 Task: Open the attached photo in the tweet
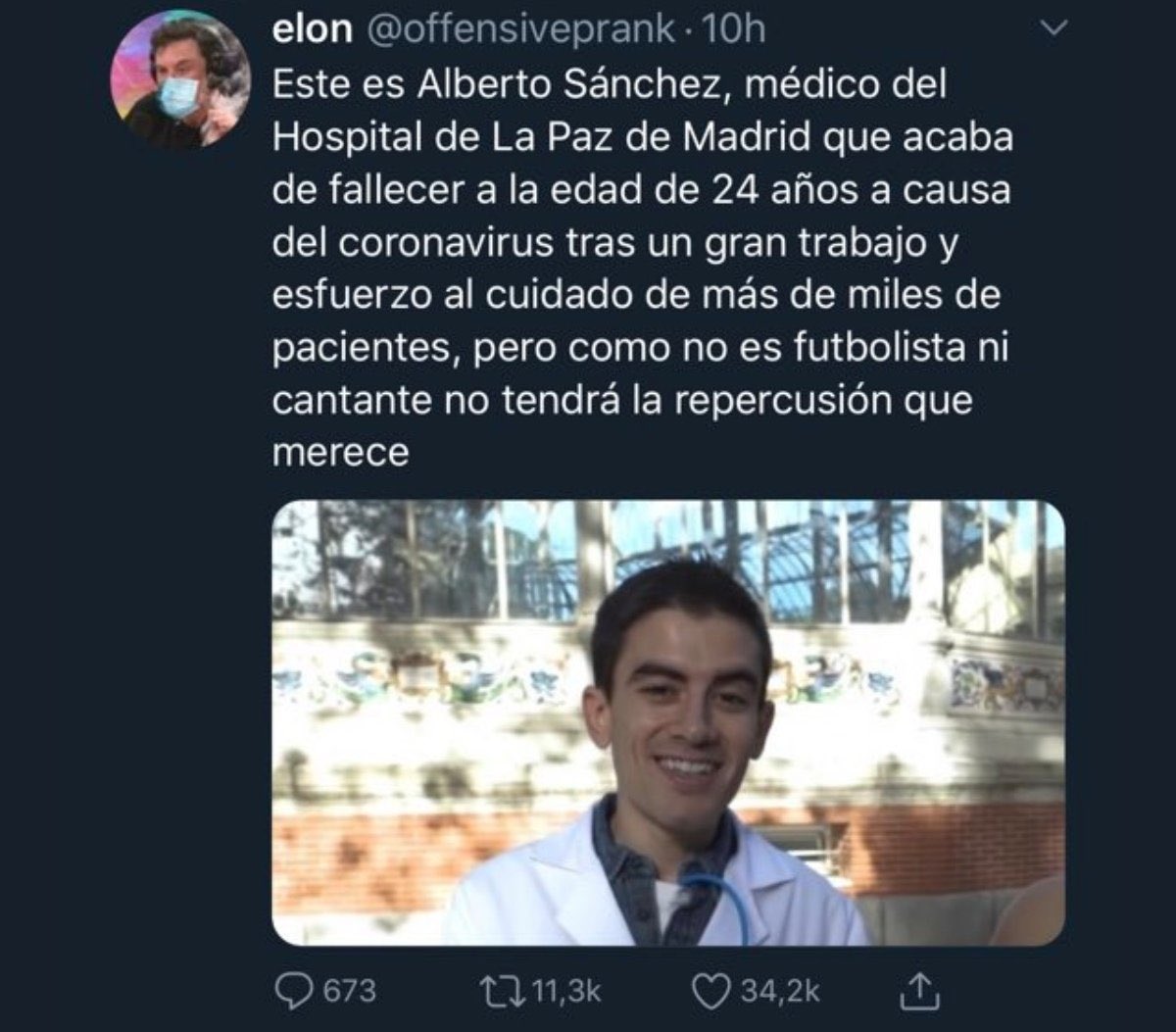pyautogui.click(x=667, y=722)
